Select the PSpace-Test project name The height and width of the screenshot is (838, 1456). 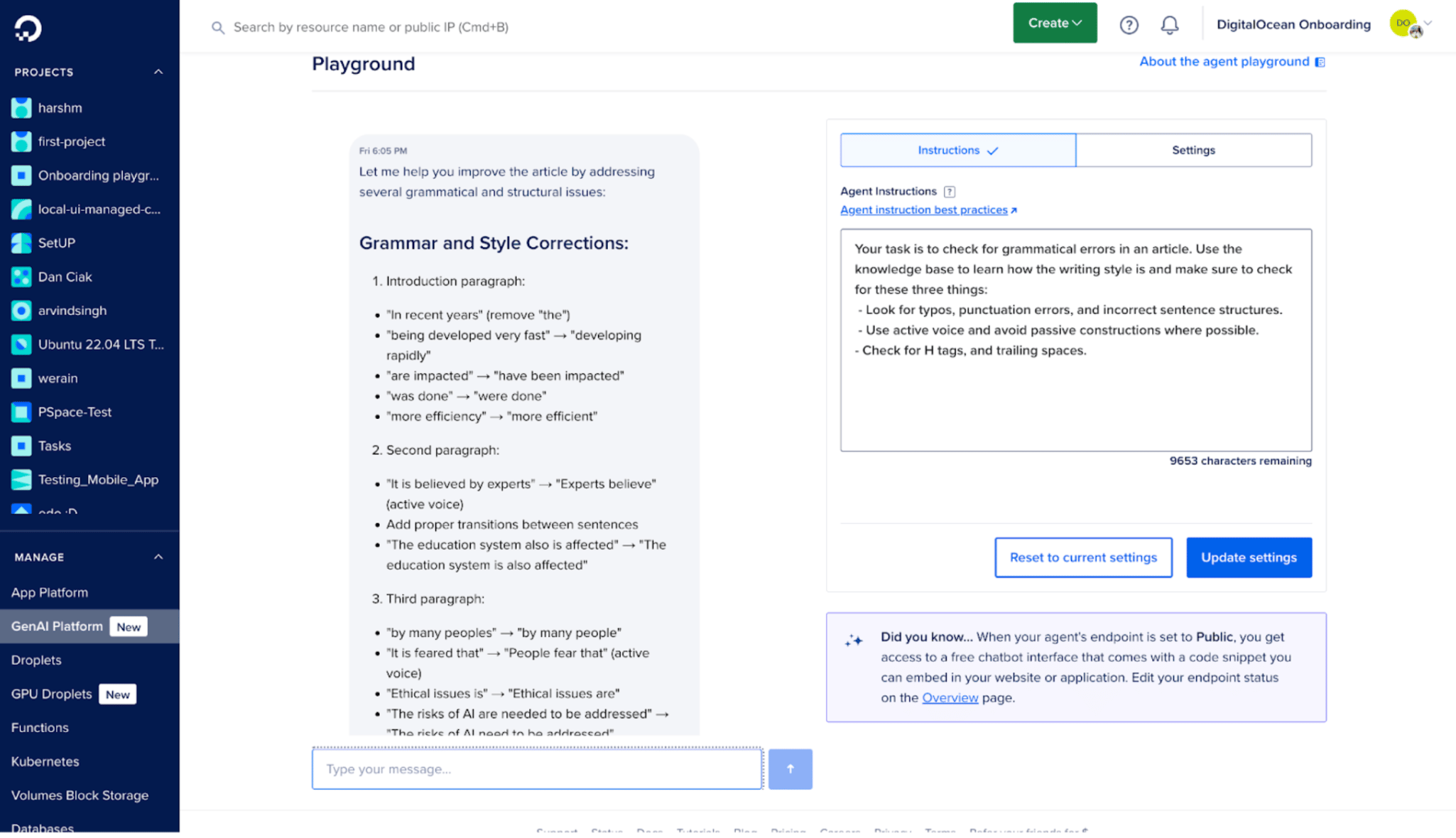(75, 412)
